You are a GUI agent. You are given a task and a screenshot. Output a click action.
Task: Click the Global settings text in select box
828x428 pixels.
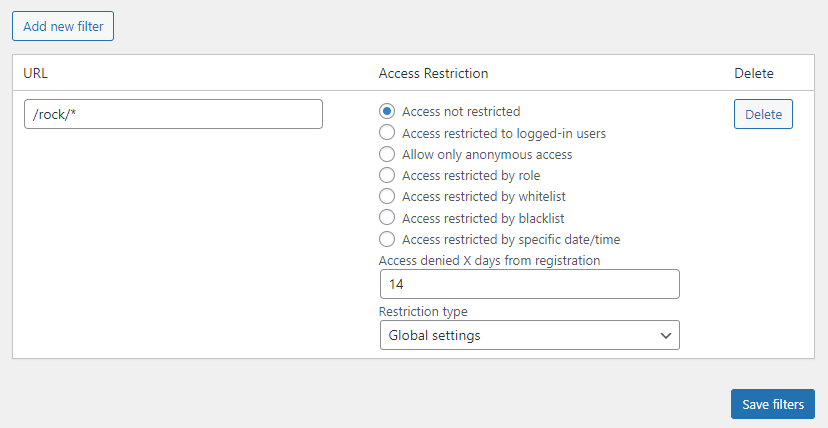(435, 335)
